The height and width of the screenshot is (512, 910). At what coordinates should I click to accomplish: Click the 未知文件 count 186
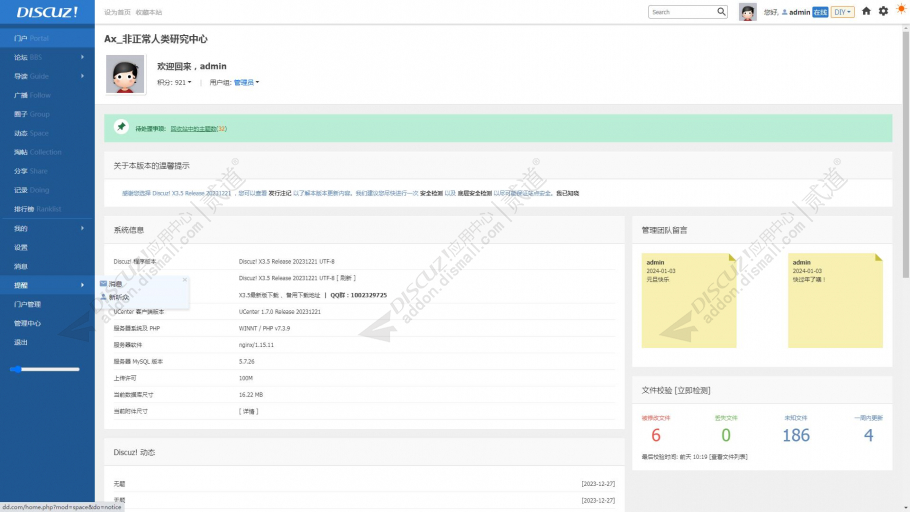(796, 435)
